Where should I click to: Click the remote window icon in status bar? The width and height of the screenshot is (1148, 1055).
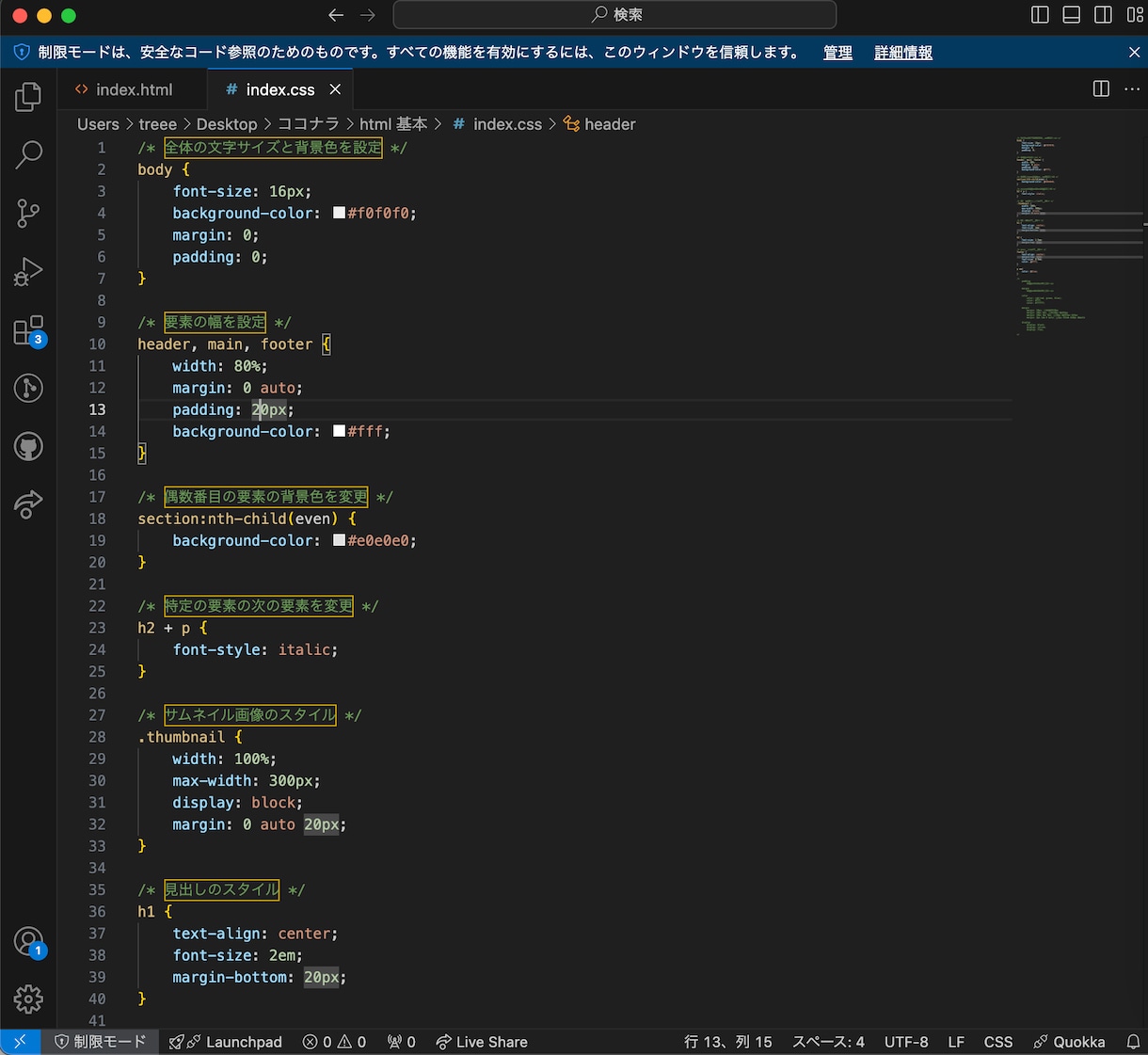(20, 1042)
